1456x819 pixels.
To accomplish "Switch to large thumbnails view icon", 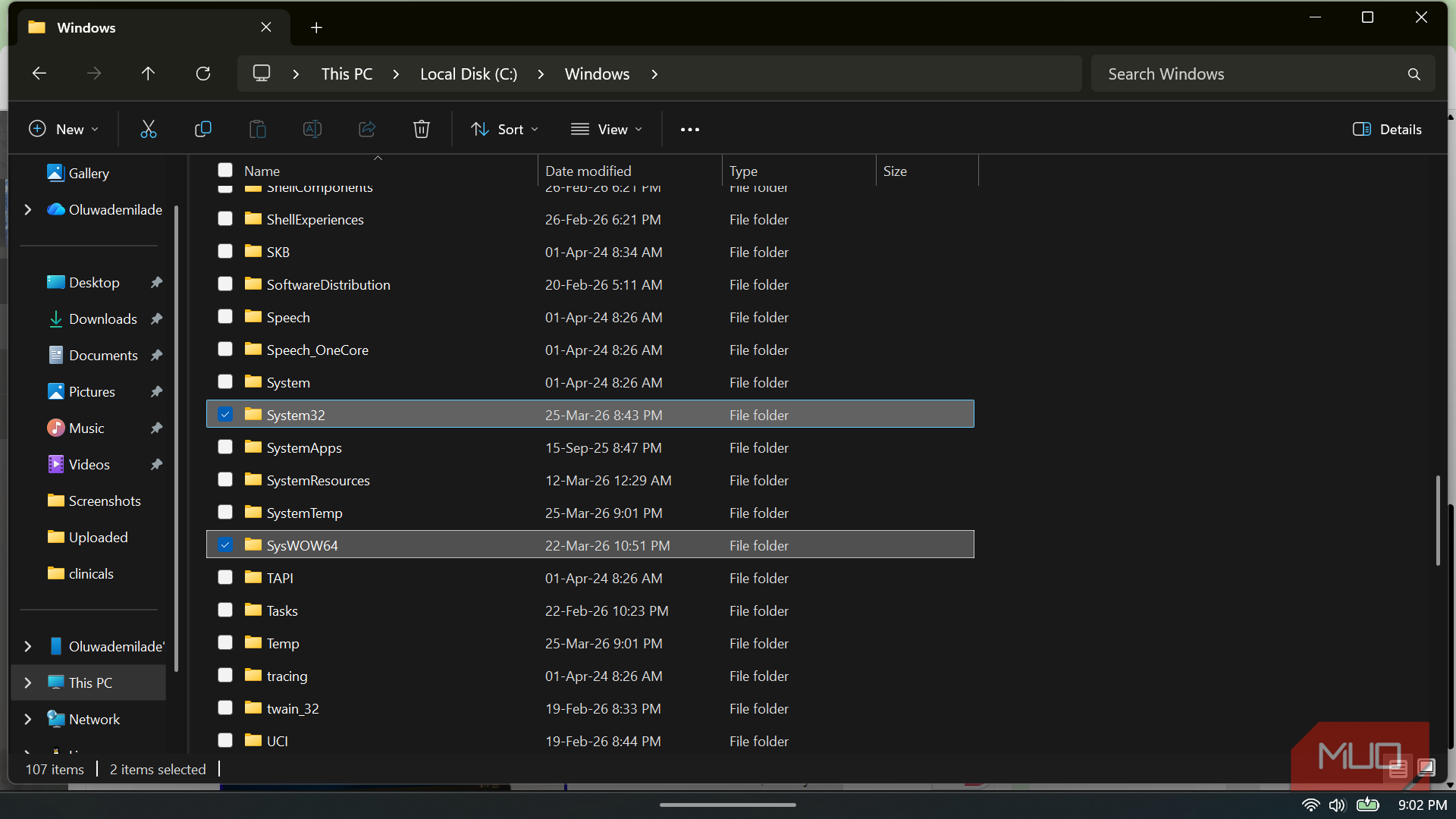I will pos(1426,768).
